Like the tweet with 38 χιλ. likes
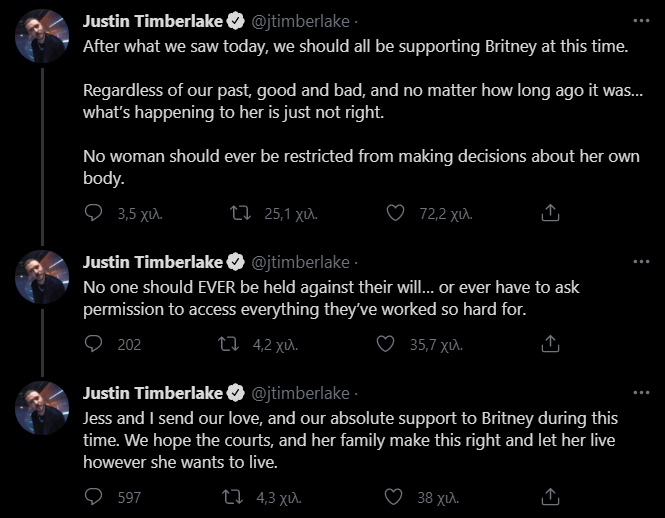Viewport: 665px width, 518px height. pyautogui.click(x=395, y=496)
